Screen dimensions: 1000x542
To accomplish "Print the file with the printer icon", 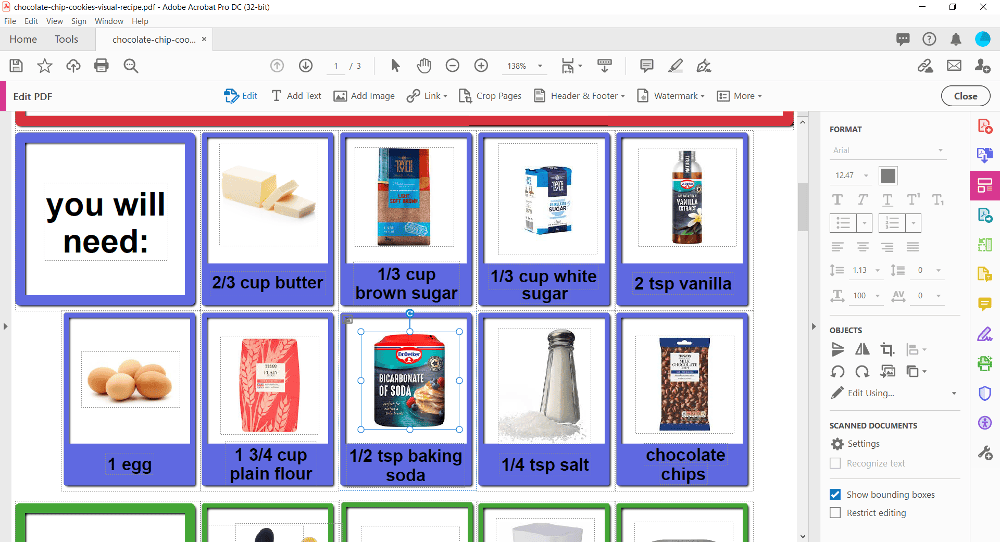I will pos(101,66).
